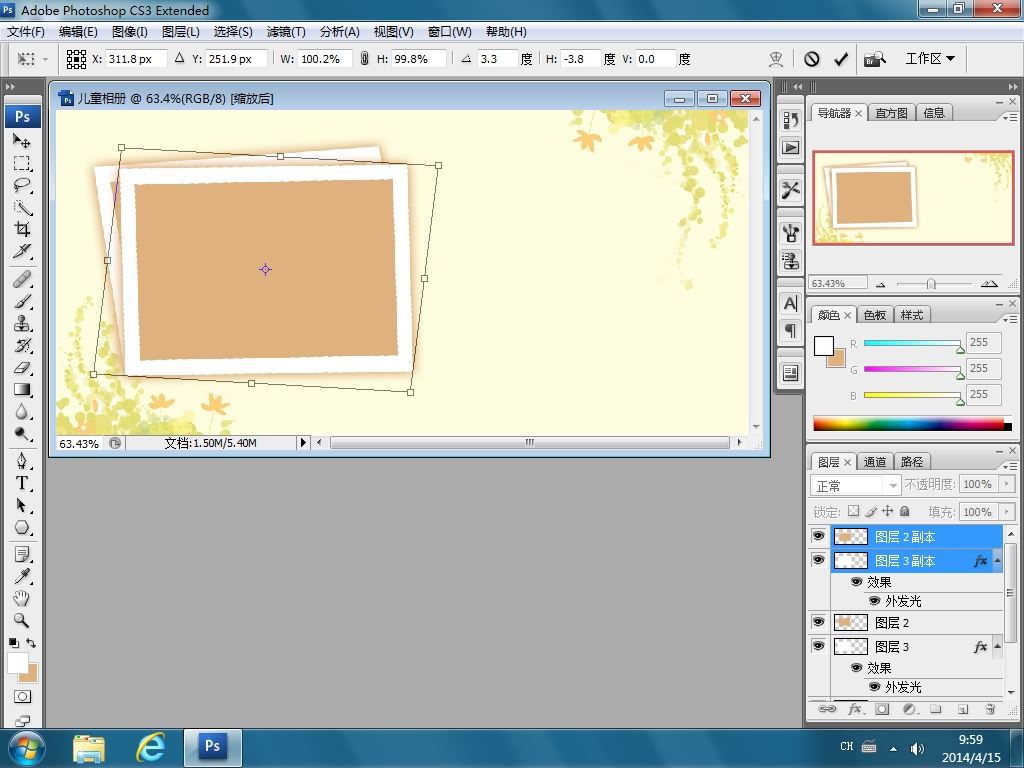
Task: Hide the 图层 2 副本 layer
Action: pos(818,537)
